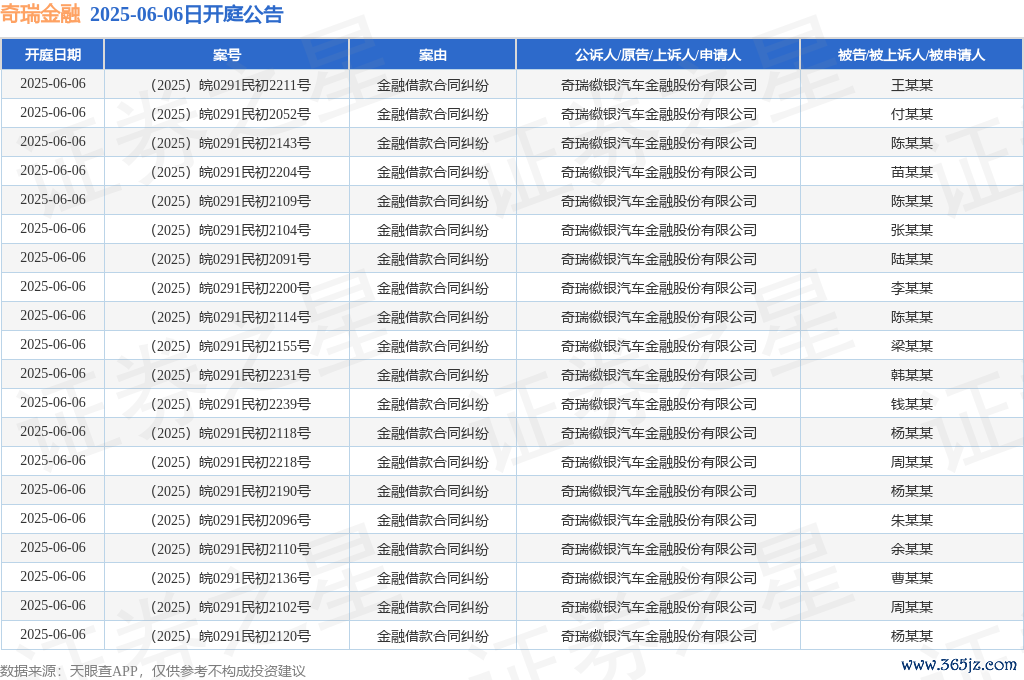The image size is (1024, 680).
Task: Select case number 皖0291民初2211号
Action: [231, 85]
